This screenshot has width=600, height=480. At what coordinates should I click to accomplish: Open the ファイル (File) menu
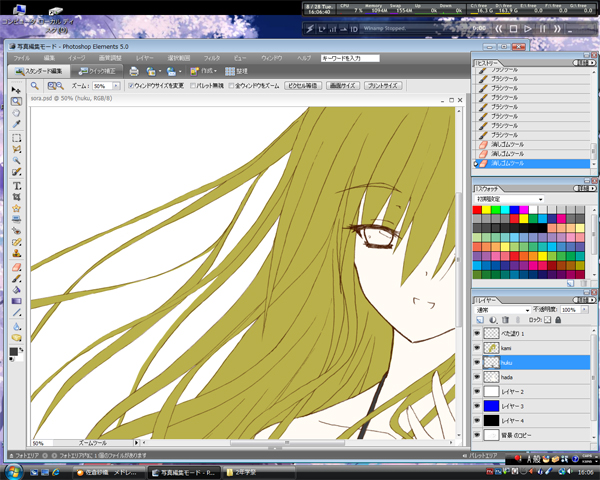(x=21, y=58)
